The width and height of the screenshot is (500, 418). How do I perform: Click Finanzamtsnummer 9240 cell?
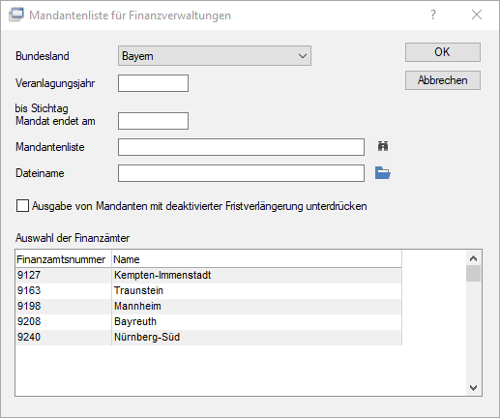pyautogui.click(x=63, y=337)
